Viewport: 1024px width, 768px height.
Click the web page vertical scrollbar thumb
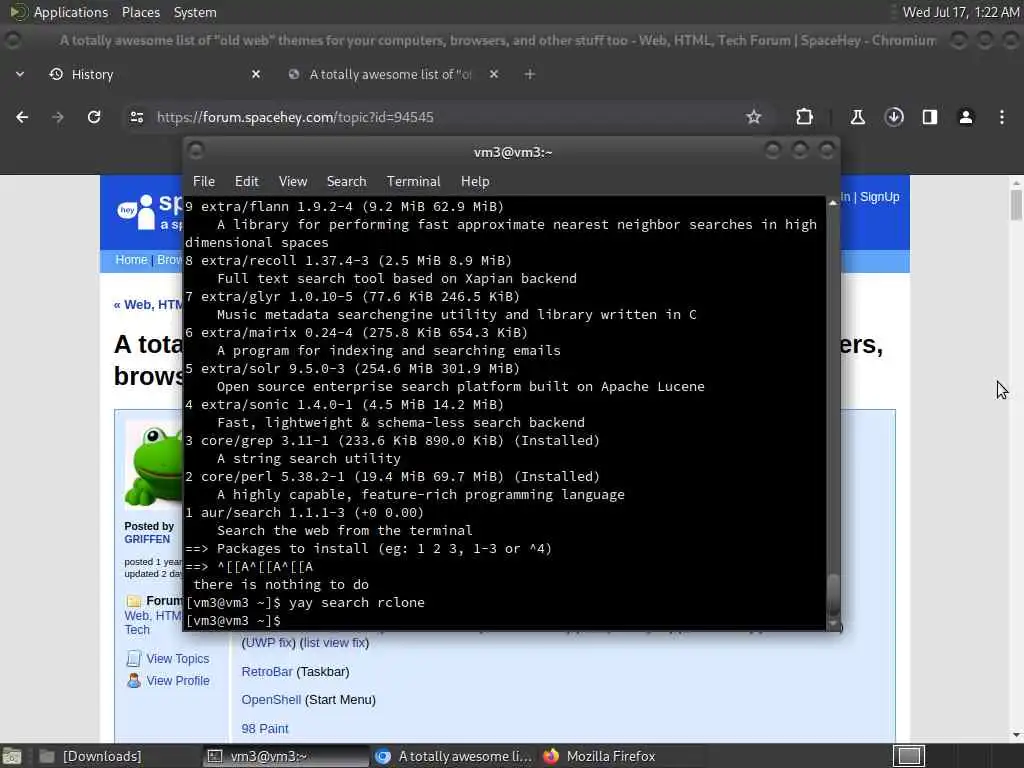tap(1016, 204)
